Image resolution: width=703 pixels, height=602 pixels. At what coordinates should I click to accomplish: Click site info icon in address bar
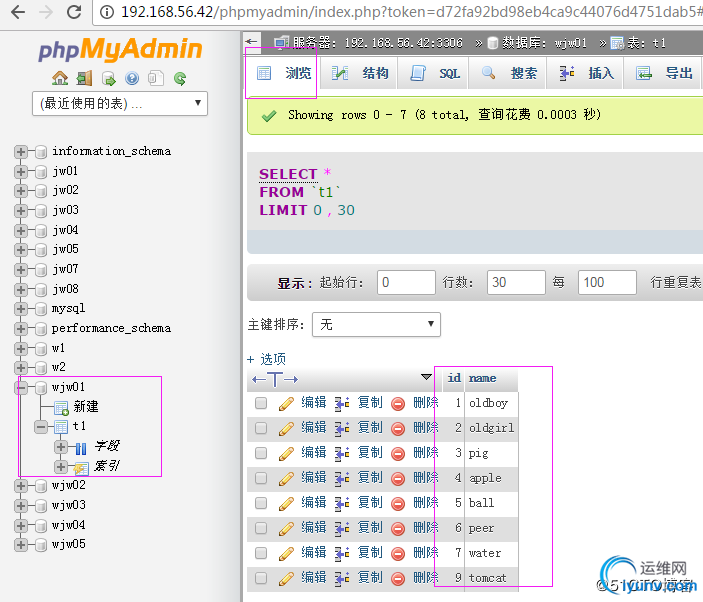[106, 12]
